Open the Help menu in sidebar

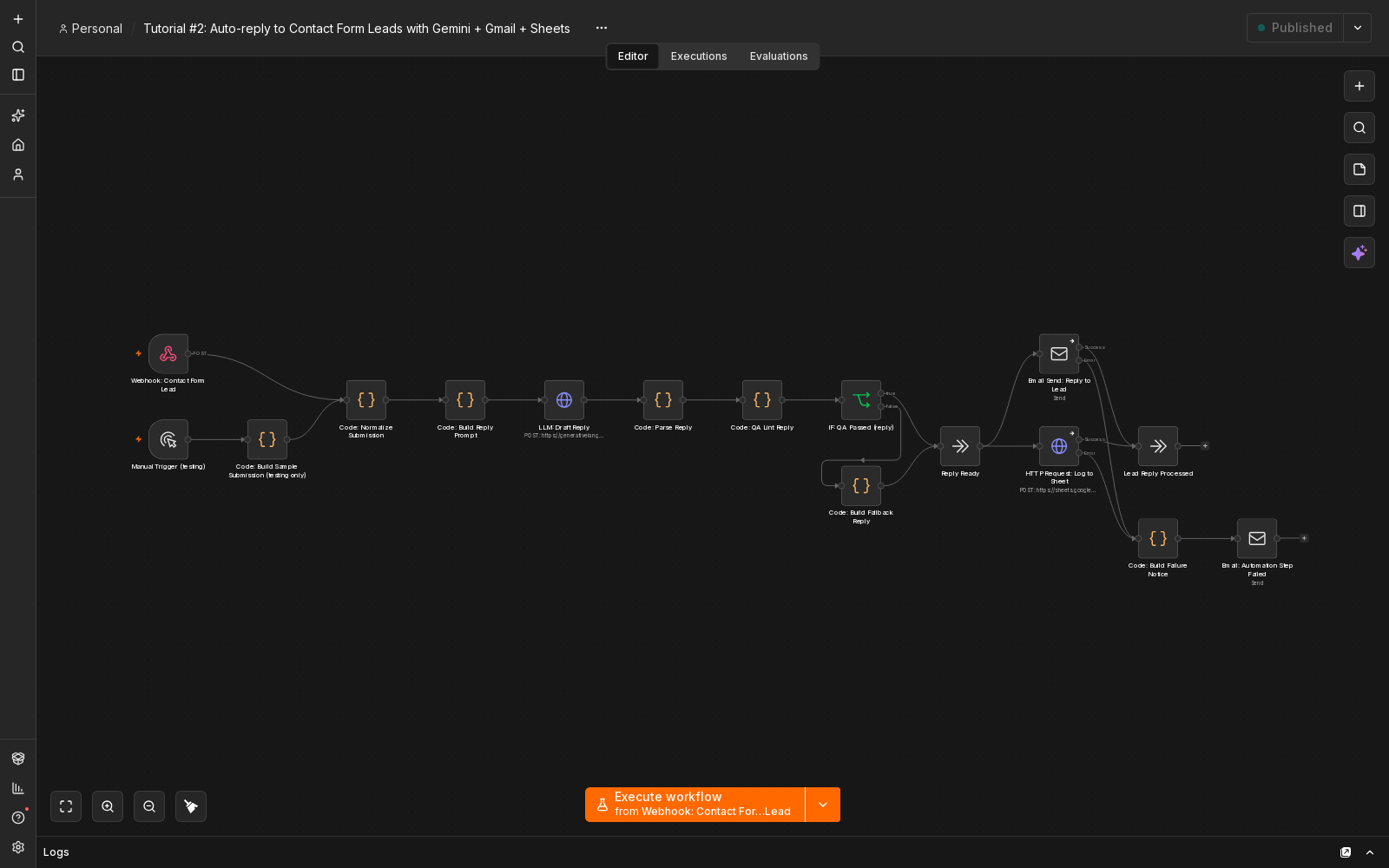pos(18,818)
